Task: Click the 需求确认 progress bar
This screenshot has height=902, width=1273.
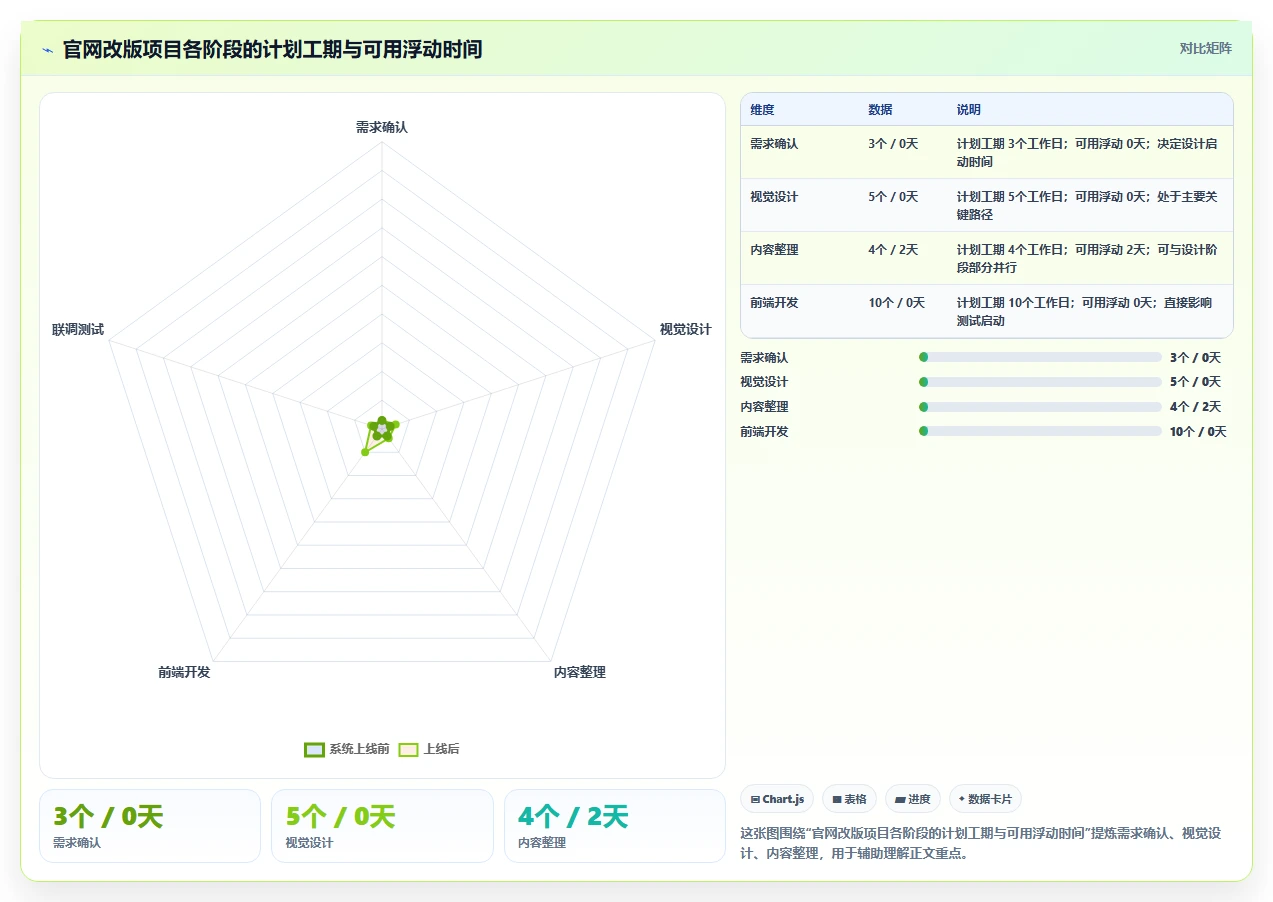Action: point(1040,357)
